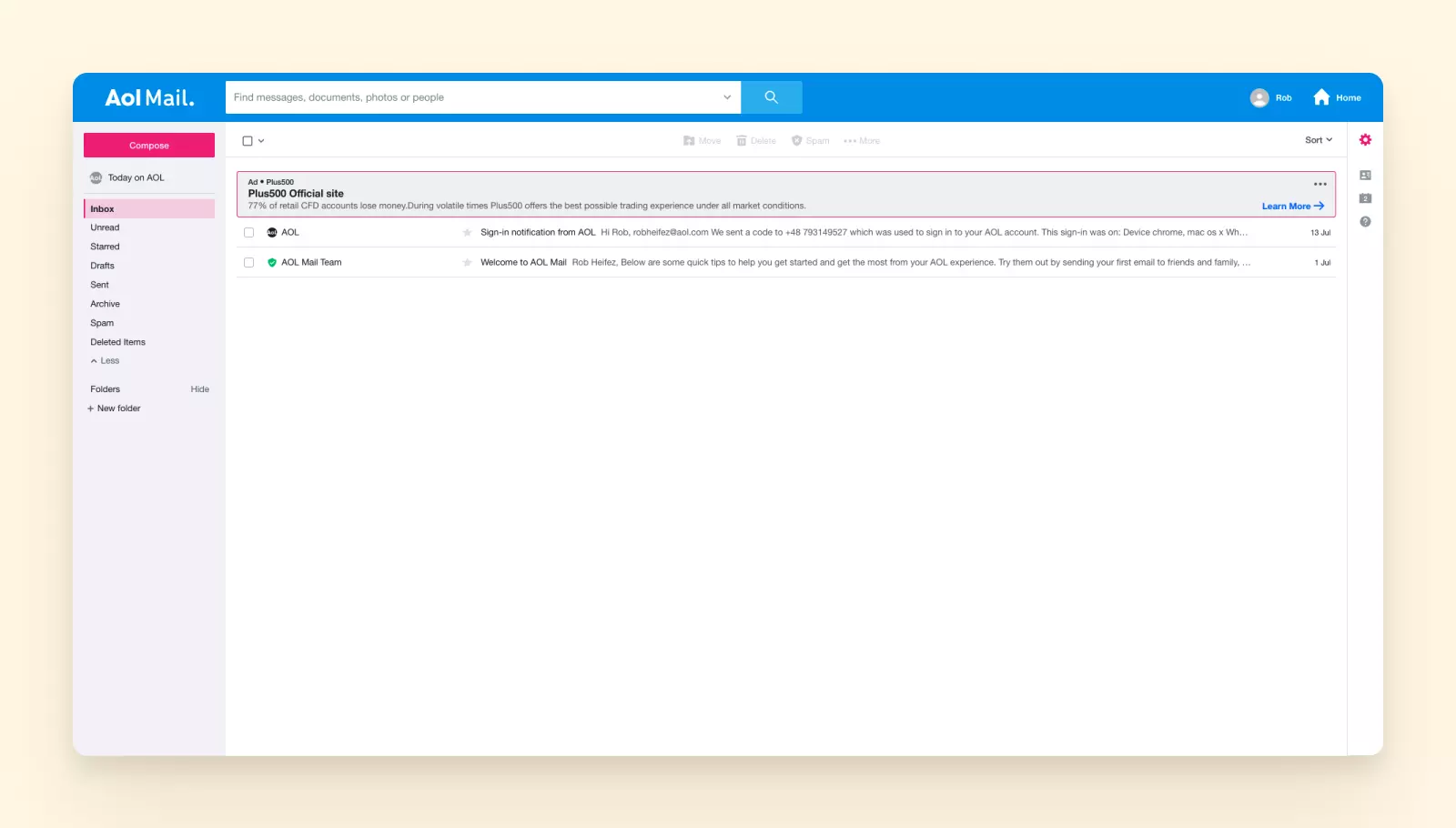Click the Move folder icon in toolbar

pyautogui.click(x=689, y=141)
